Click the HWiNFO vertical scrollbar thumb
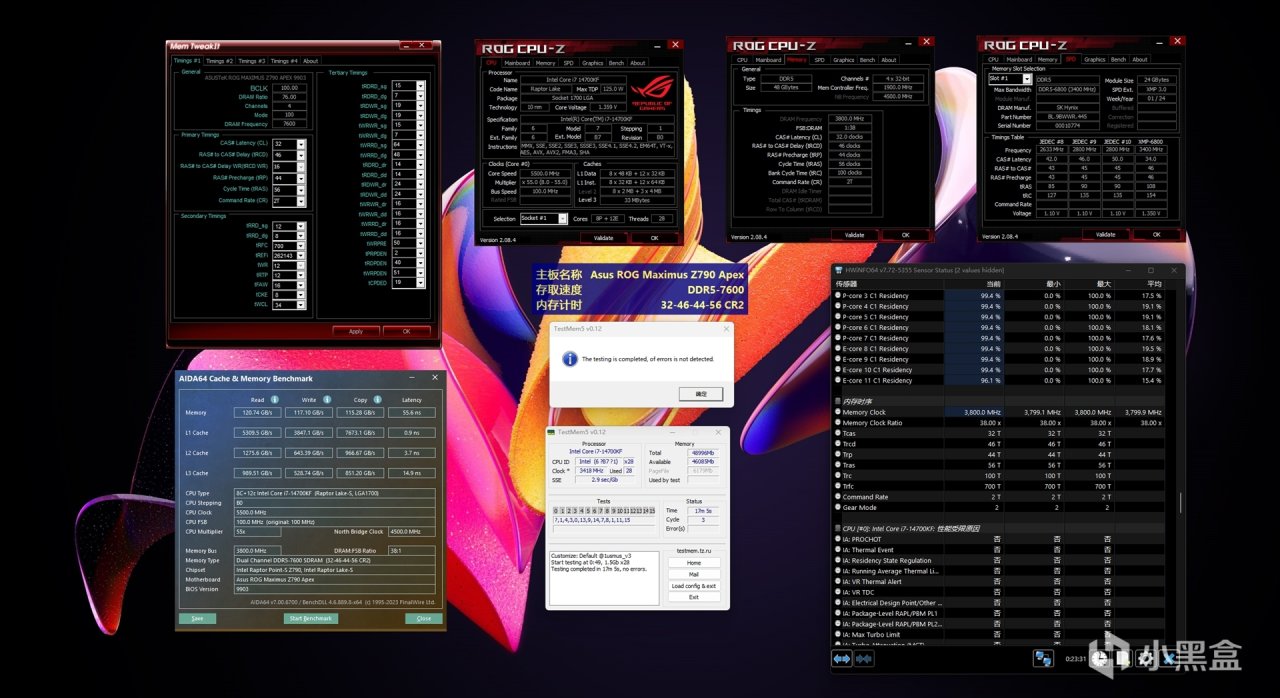1280x698 pixels. point(1181,501)
